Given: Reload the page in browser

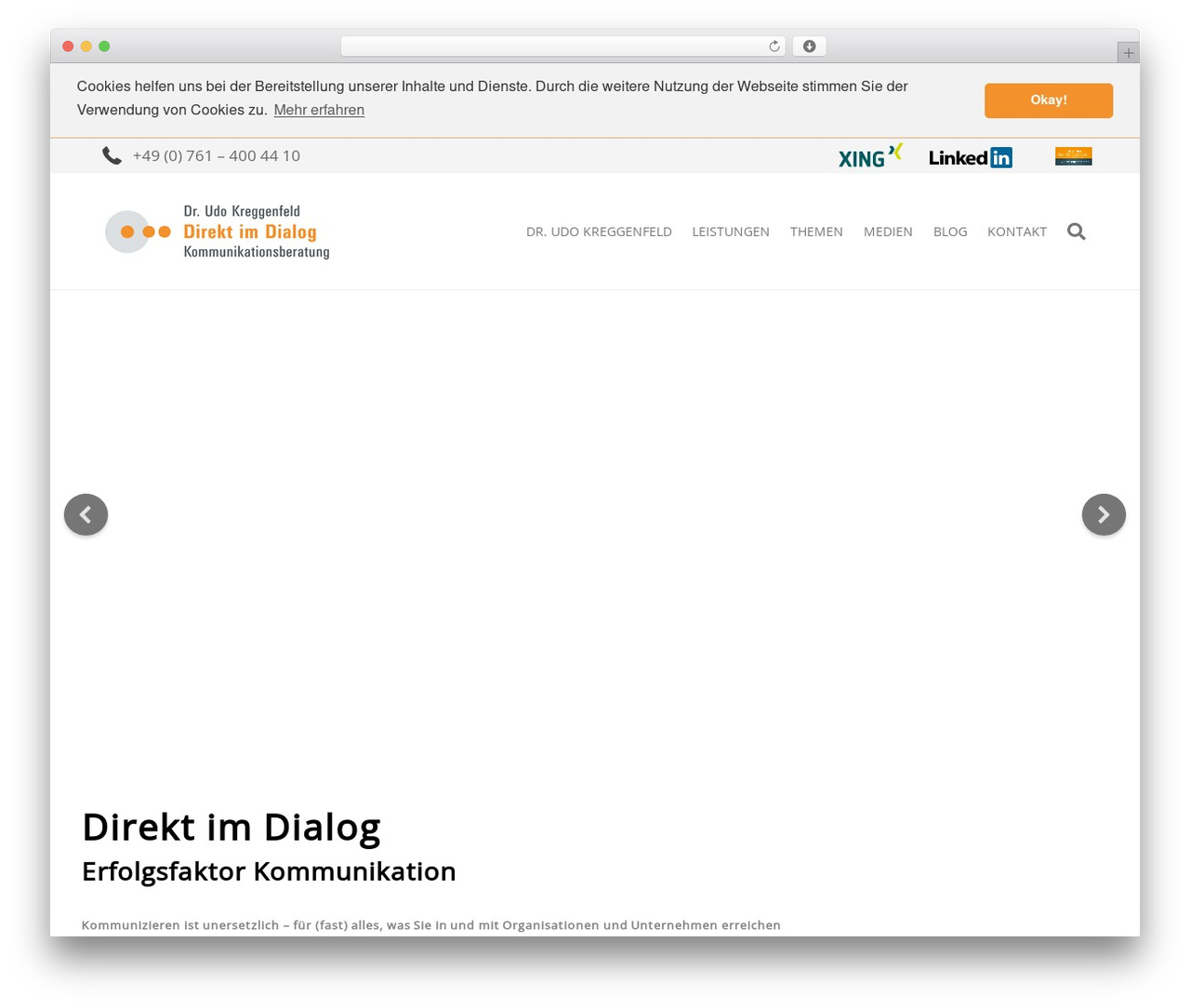Looking at the screenshot, I should point(773,46).
